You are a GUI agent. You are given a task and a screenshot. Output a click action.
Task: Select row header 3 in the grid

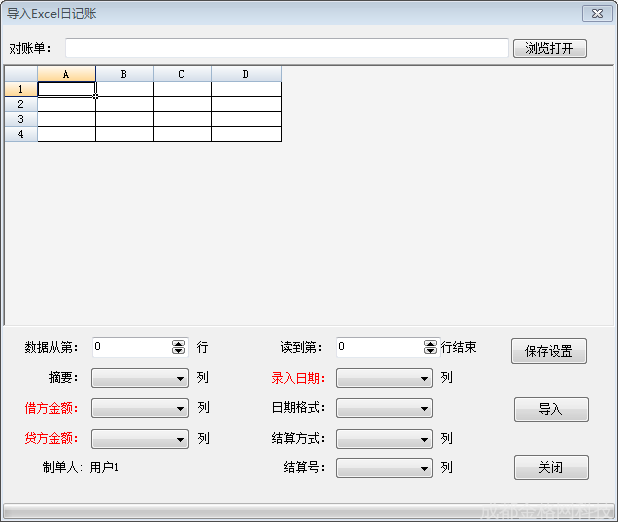[20, 119]
